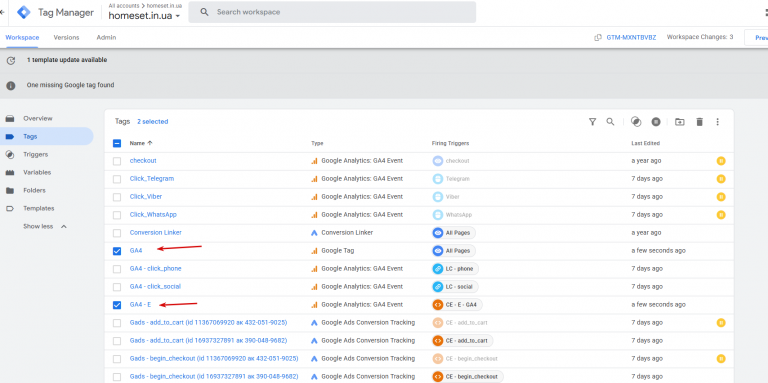The image size is (768, 383).
Task: Click the filter icon in Tags toolbar
Action: pyautogui.click(x=592, y=122)
